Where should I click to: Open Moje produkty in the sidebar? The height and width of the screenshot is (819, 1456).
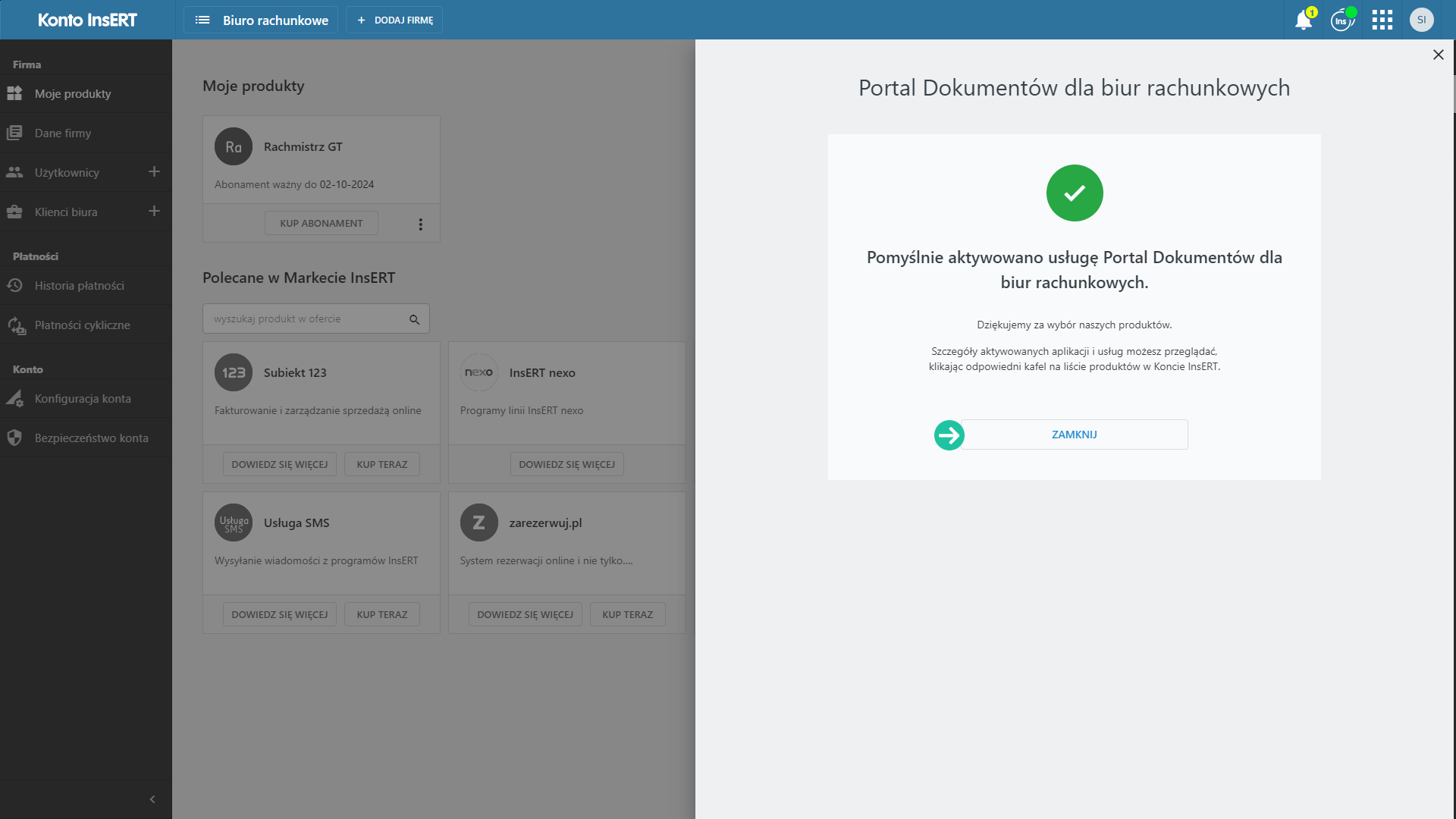(73, 94)
